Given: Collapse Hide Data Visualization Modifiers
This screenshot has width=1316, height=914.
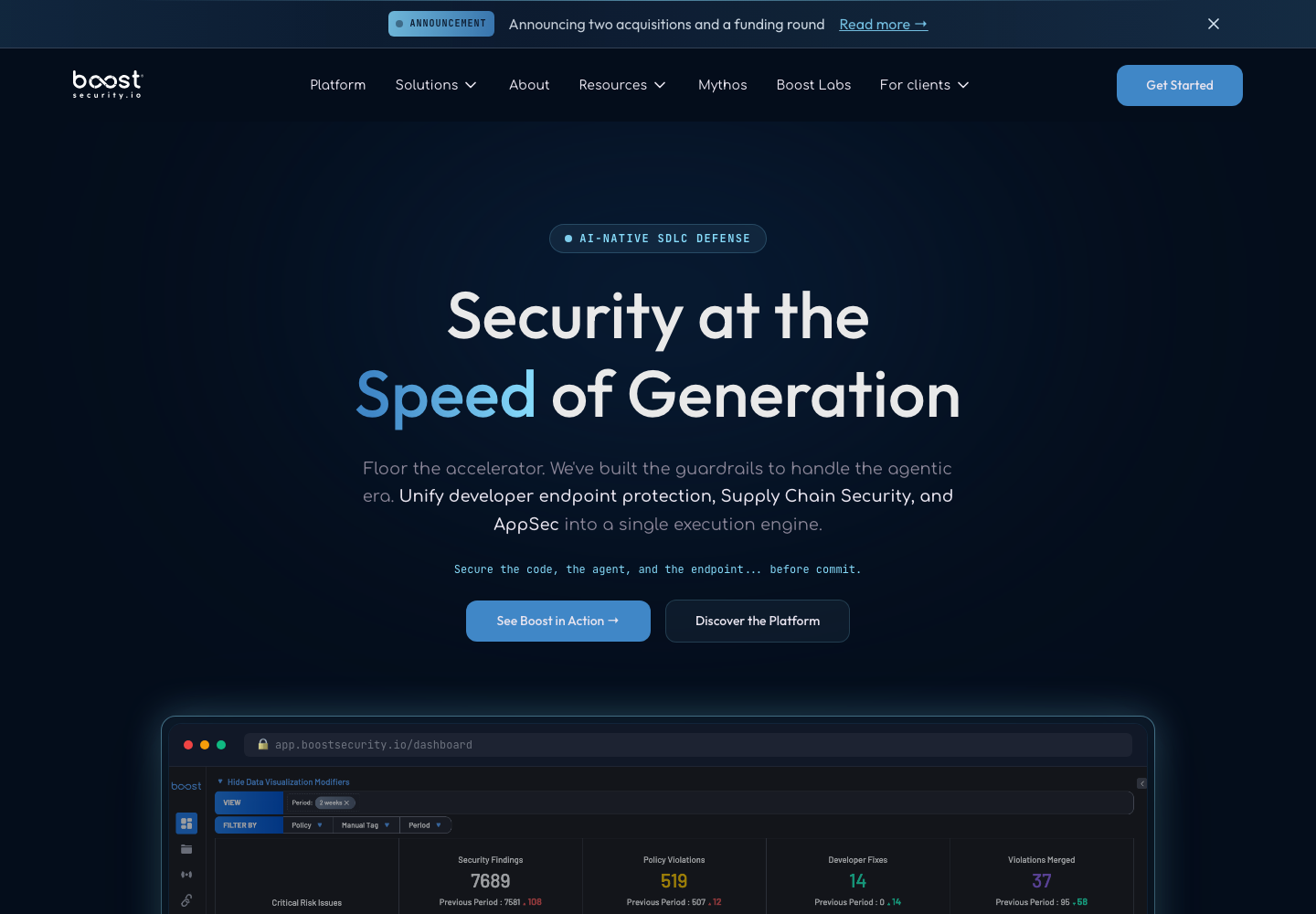Looking at the screenshot, I should pos(283,782).
